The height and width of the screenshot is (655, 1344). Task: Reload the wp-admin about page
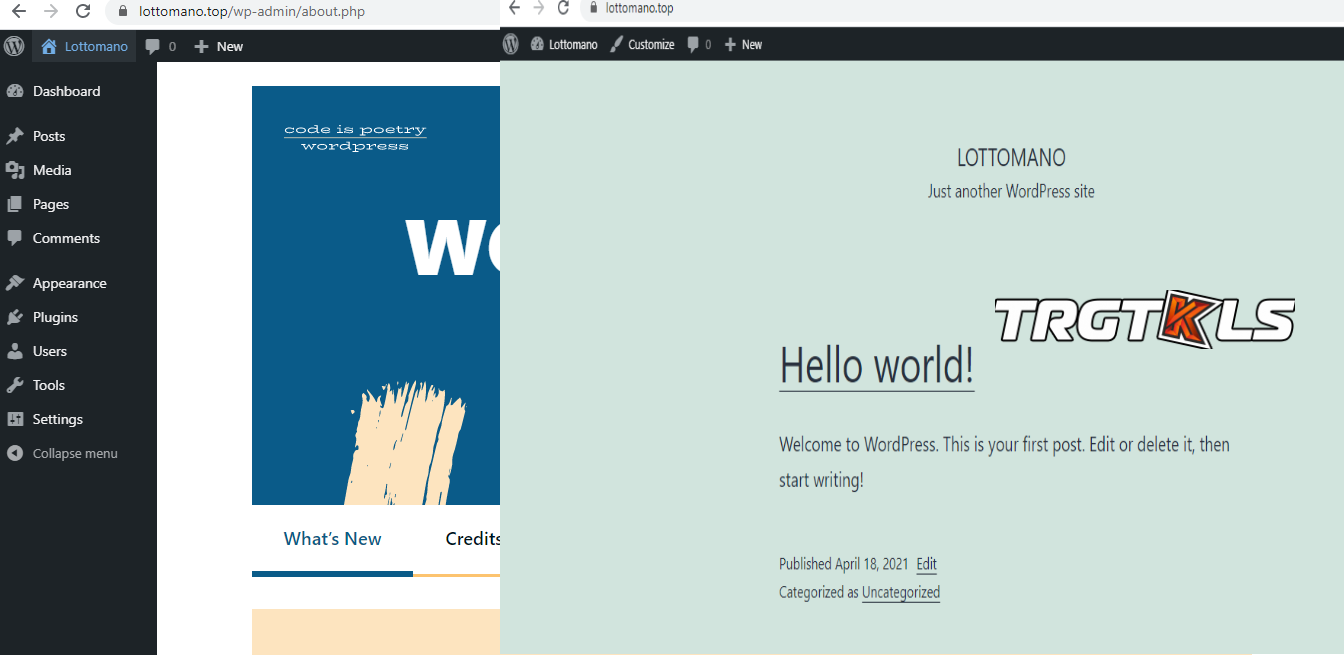click(x=83, y=12)
